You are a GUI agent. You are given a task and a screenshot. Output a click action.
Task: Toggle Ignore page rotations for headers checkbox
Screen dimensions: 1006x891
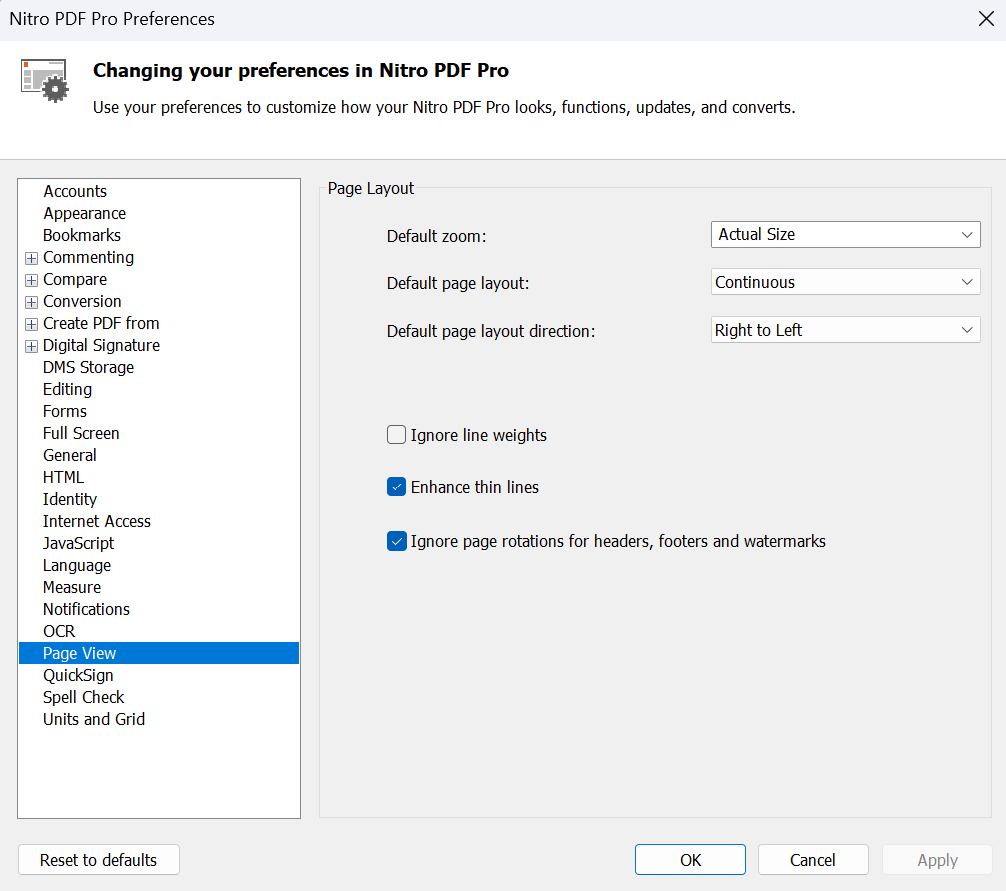[x=396, y=541]
